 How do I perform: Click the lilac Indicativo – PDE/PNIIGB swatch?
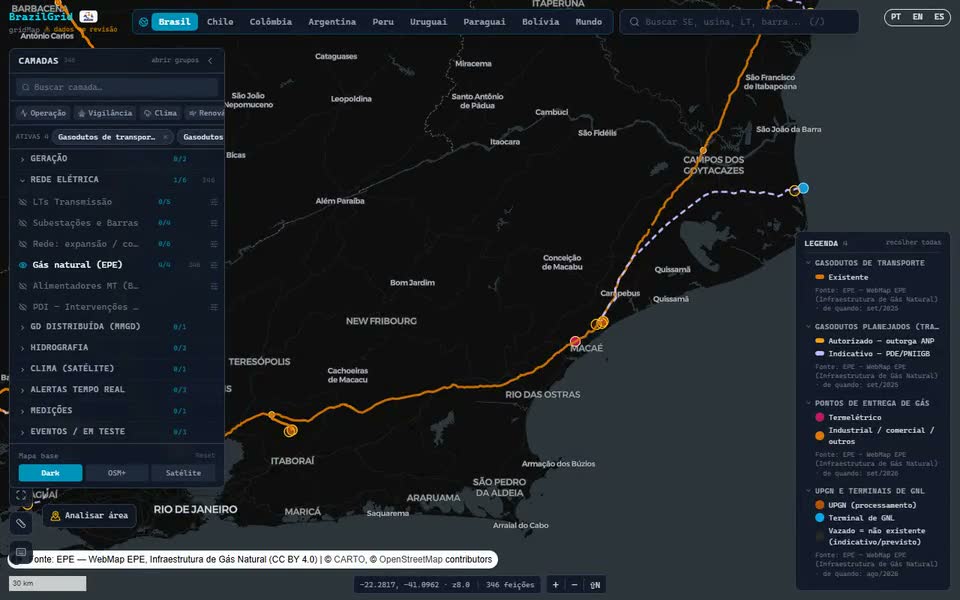tap(820, 354)
